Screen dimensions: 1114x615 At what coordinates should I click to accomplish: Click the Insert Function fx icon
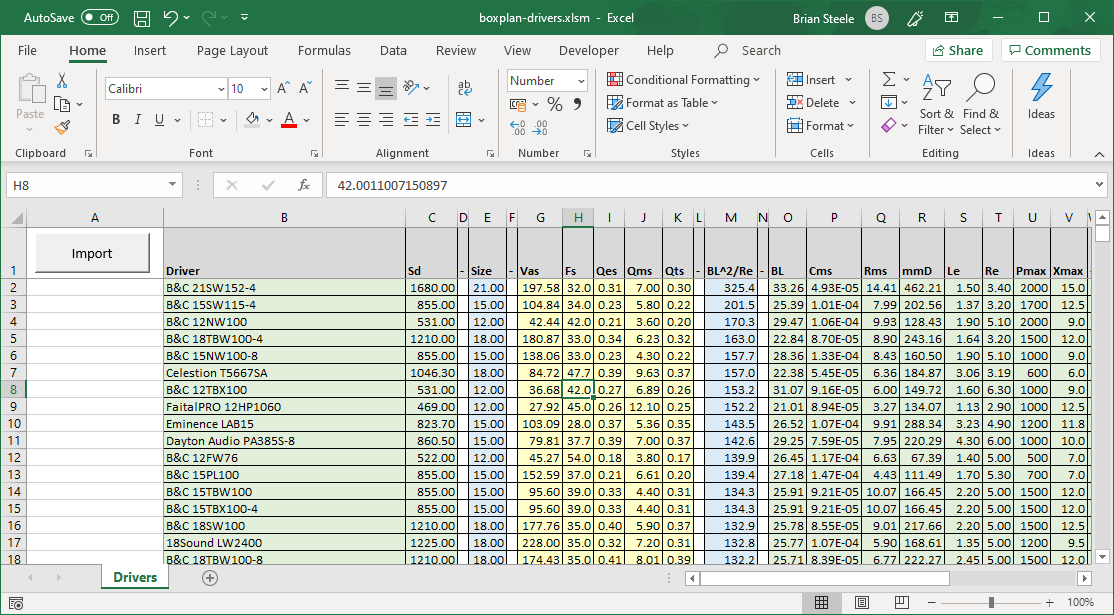tap(304, 185)
